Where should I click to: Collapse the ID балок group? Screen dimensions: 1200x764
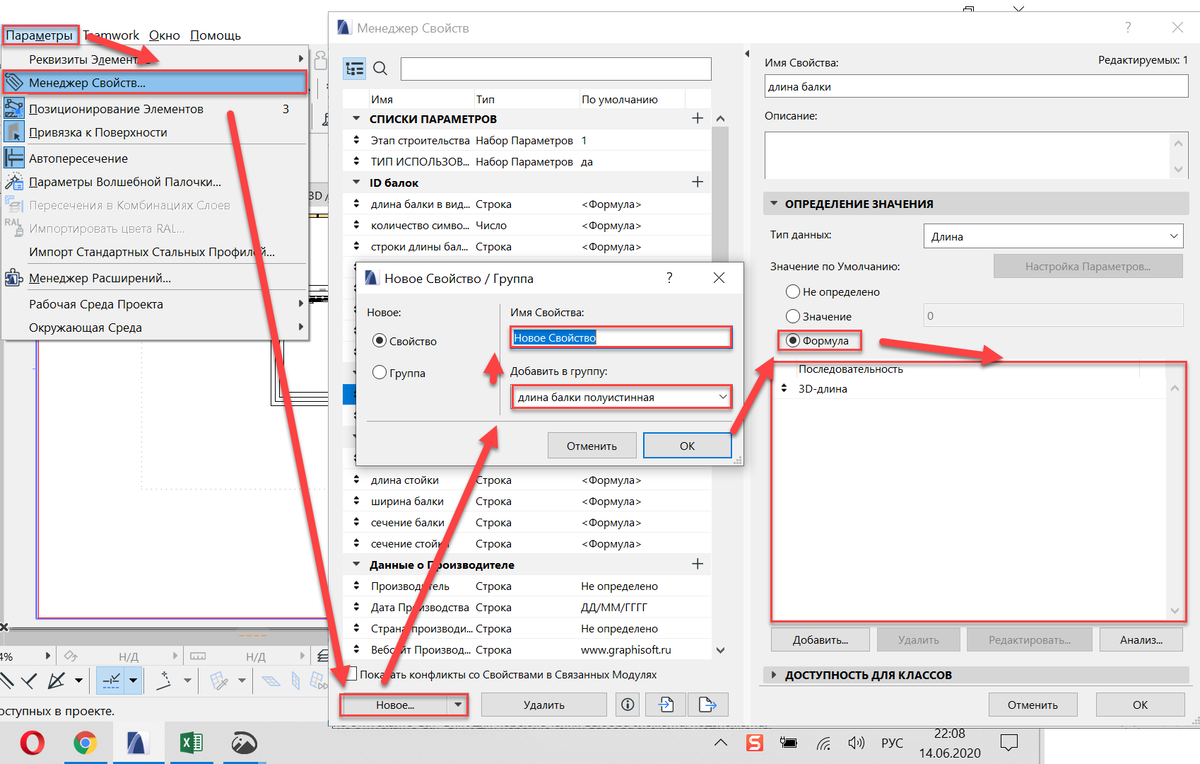[x=356, y=182]
